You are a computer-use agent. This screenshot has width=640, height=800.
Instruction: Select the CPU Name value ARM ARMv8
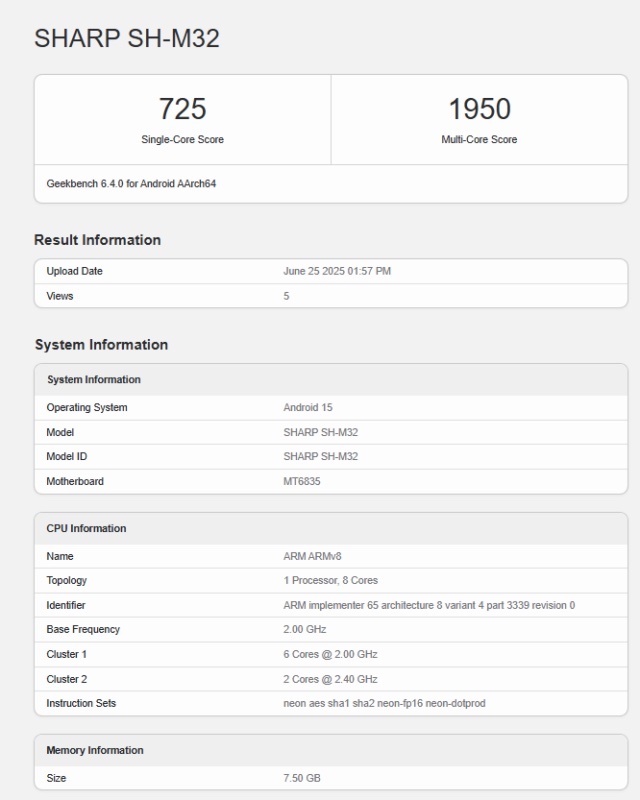click(312, 556)
